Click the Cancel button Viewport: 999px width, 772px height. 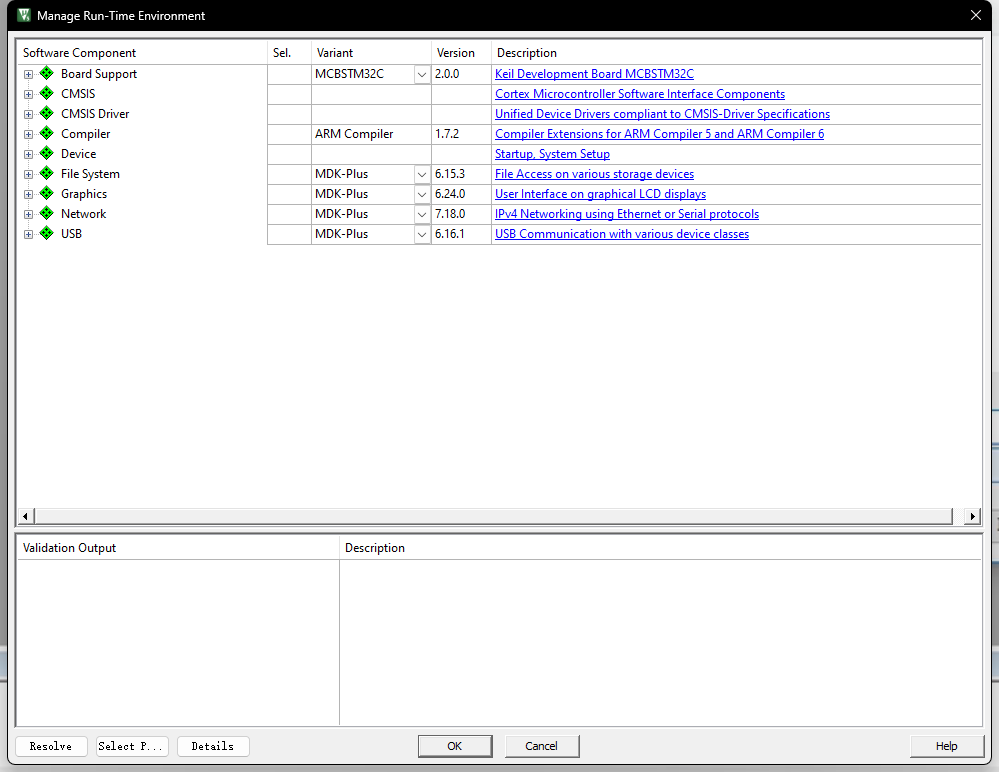pyautogui.click(x=542, y=746)
